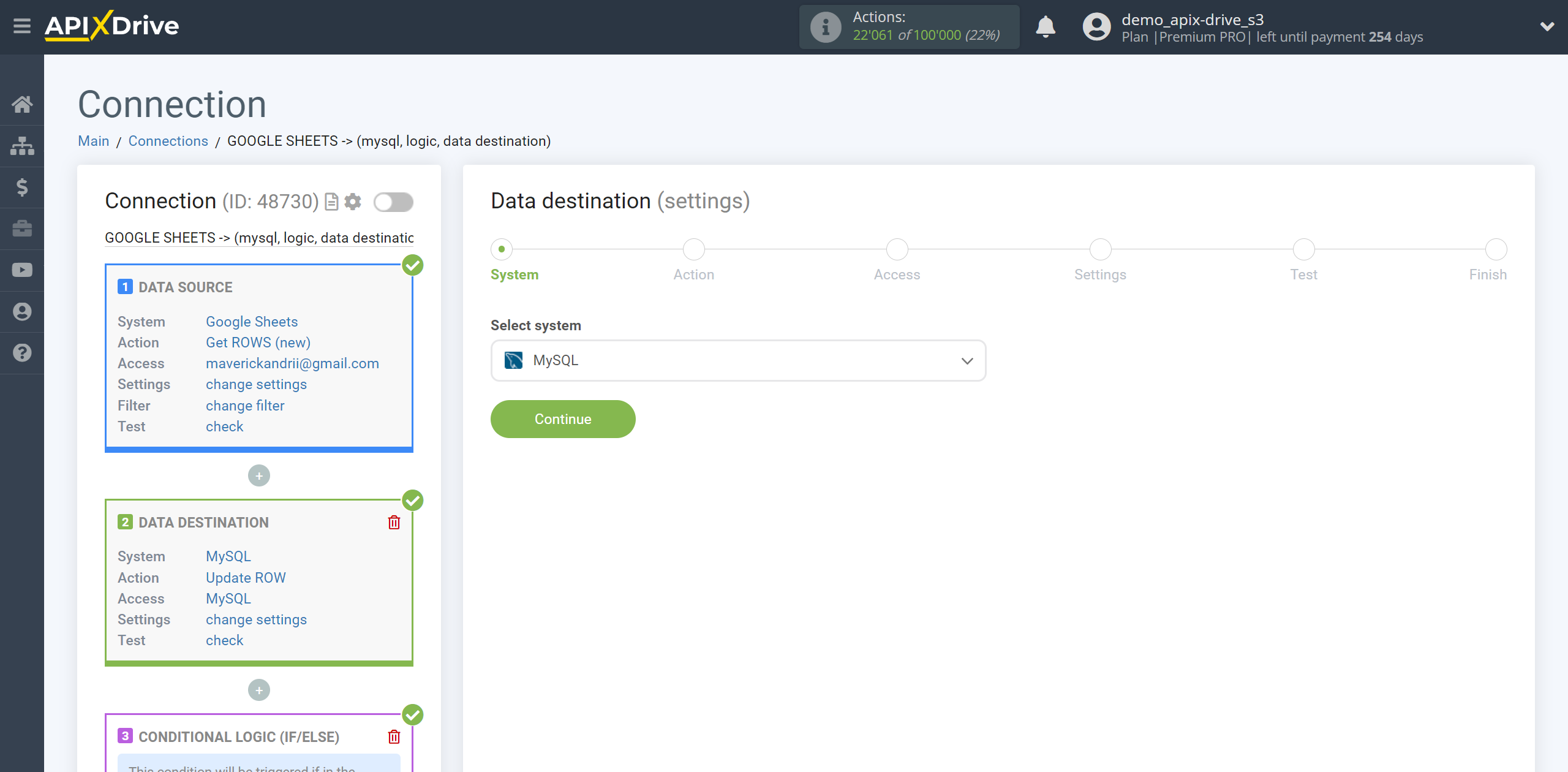Image resolution: width=1568 pixels, height=772 pixels.
Task: Open connection settings gear icon
Action: click(353, 202)
